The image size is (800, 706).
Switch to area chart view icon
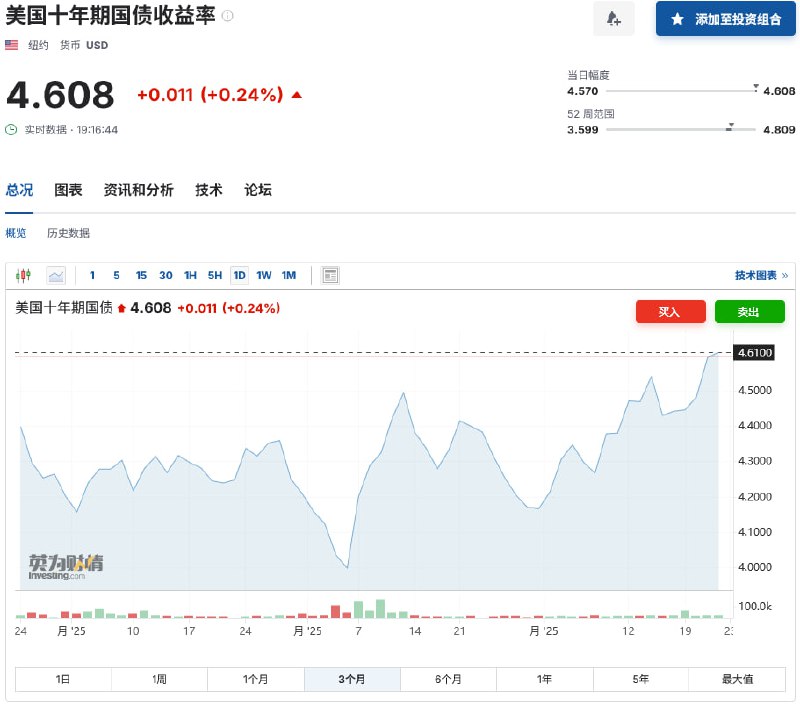[x=55, y=275]
